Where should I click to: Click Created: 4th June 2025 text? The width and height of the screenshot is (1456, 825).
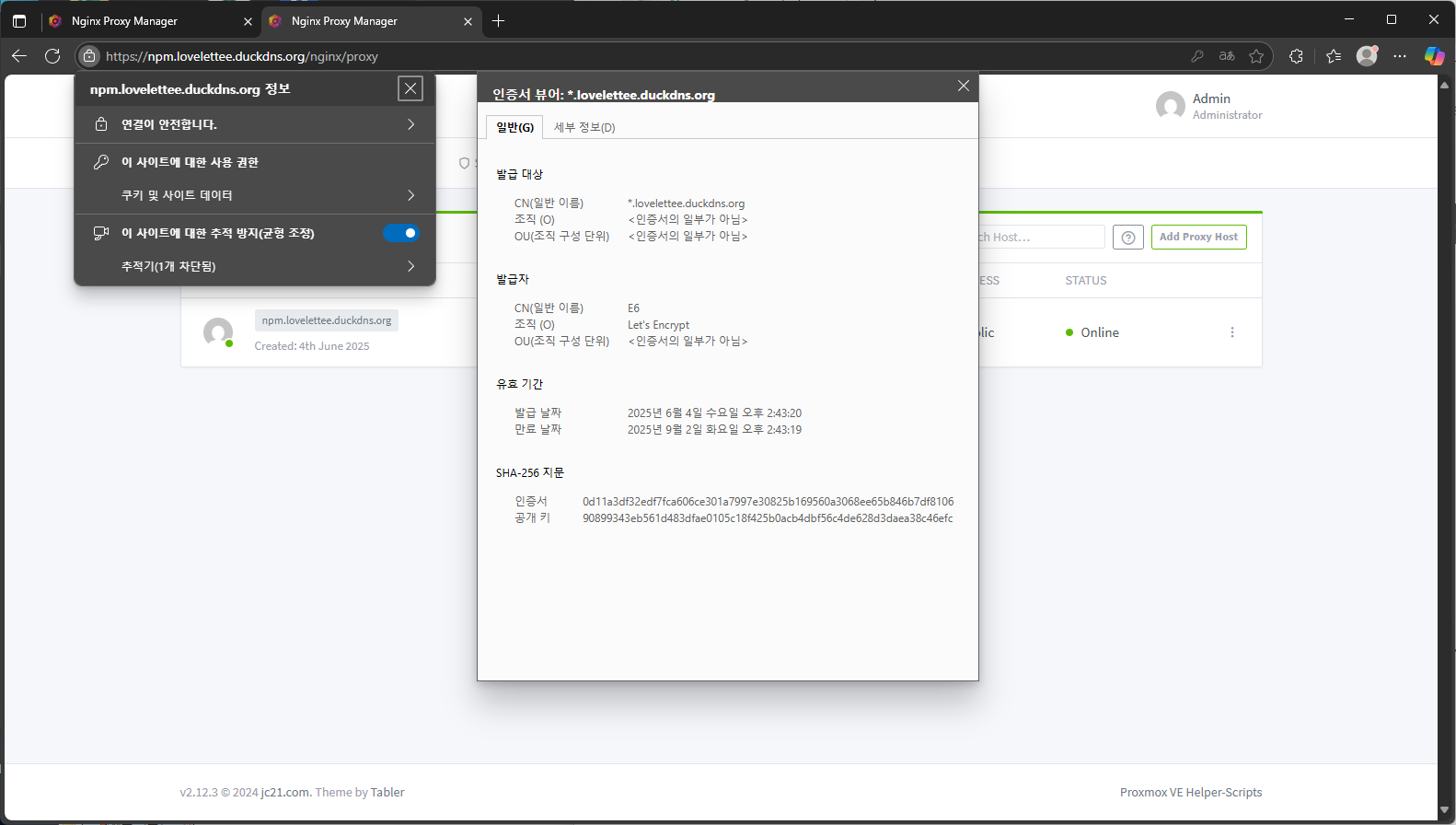click(x=312, y=346)
